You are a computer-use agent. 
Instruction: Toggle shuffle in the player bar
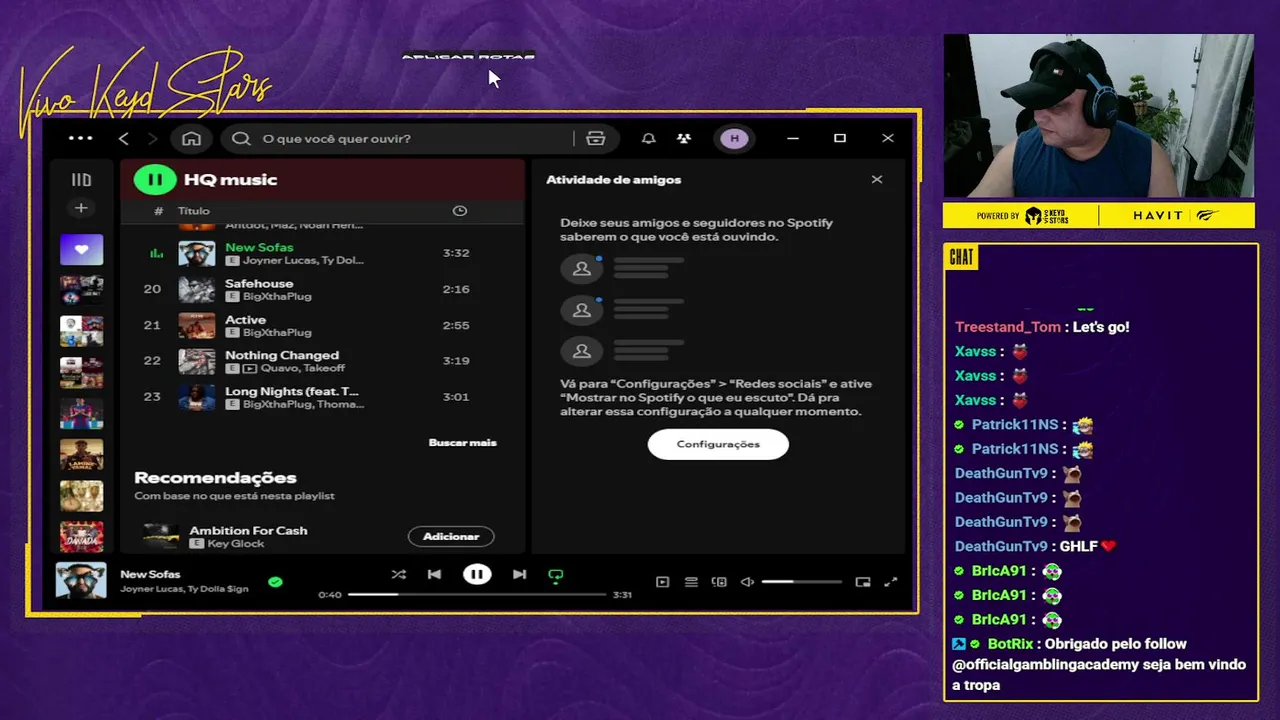tap(398, 575)
